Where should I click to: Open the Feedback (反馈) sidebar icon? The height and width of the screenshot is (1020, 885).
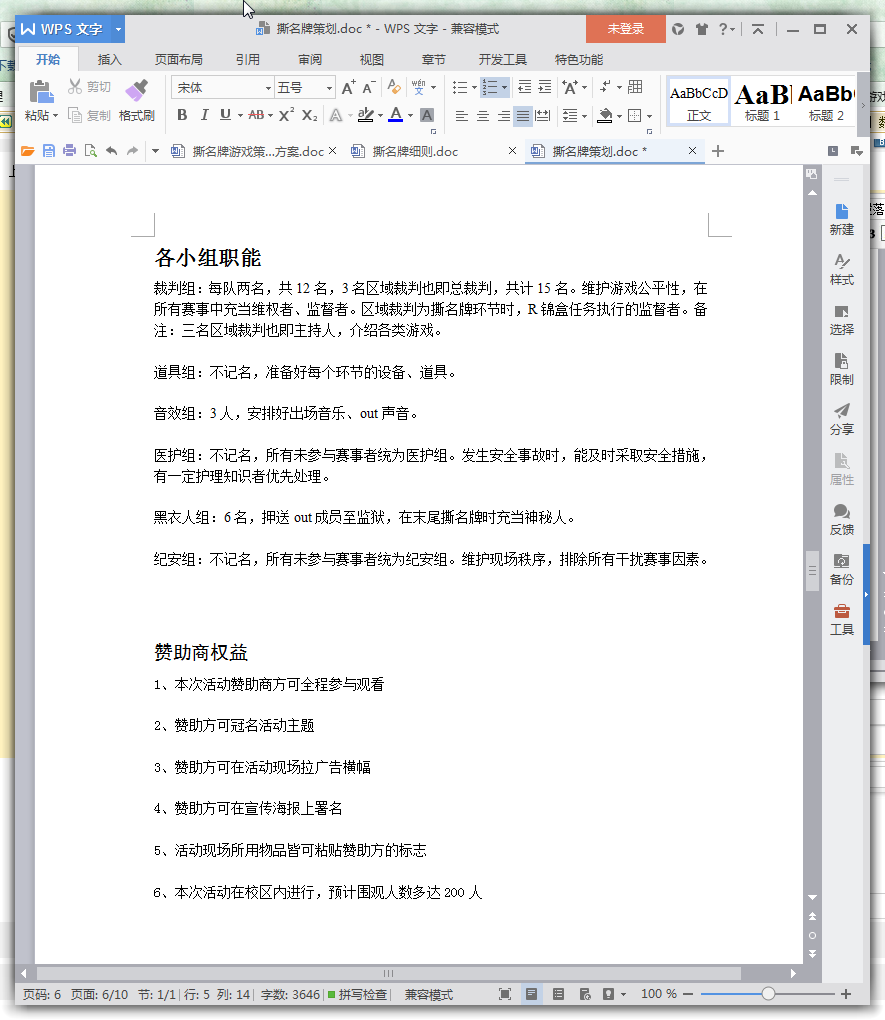(841, 520)
